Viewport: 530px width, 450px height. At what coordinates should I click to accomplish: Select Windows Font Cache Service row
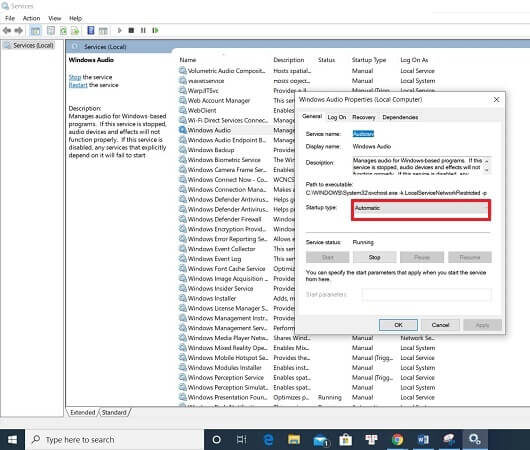226,268
